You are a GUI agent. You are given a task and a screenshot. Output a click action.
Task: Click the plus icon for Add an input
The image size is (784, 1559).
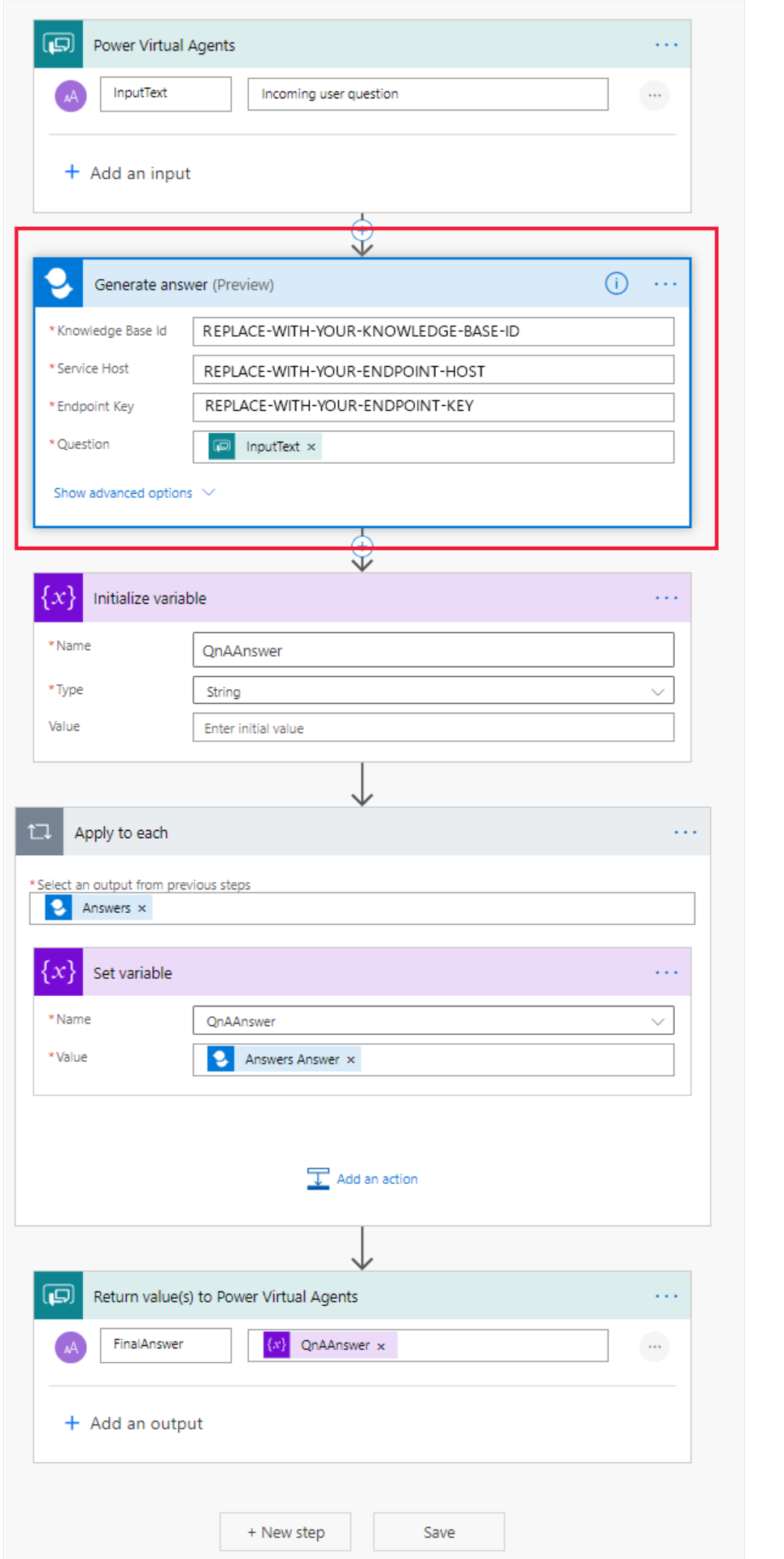pos(72,172)
